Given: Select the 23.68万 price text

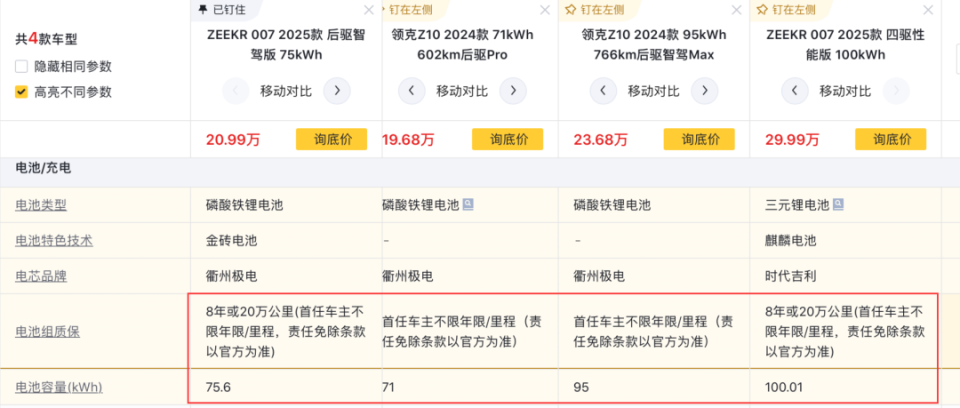Looking at the screenshot, I should click(601, 140).
